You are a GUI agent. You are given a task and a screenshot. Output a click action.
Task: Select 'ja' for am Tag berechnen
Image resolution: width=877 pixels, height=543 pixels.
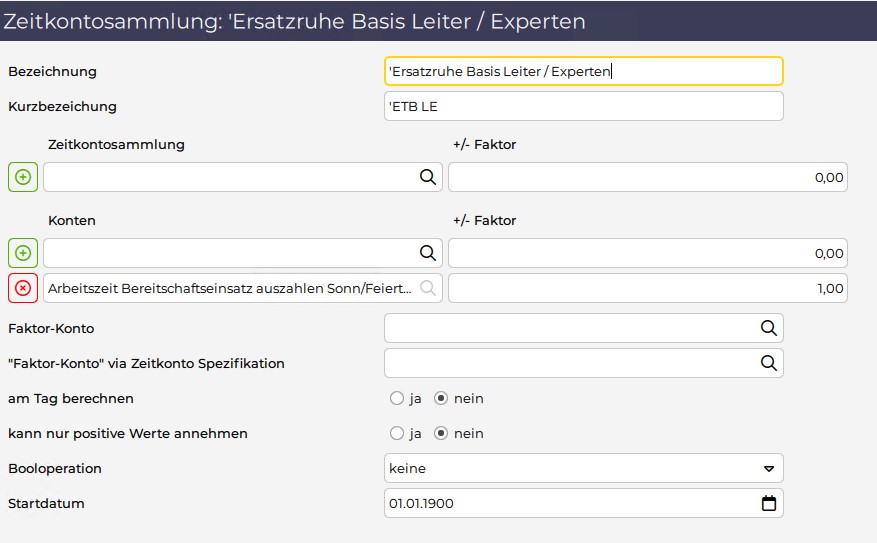397,398
